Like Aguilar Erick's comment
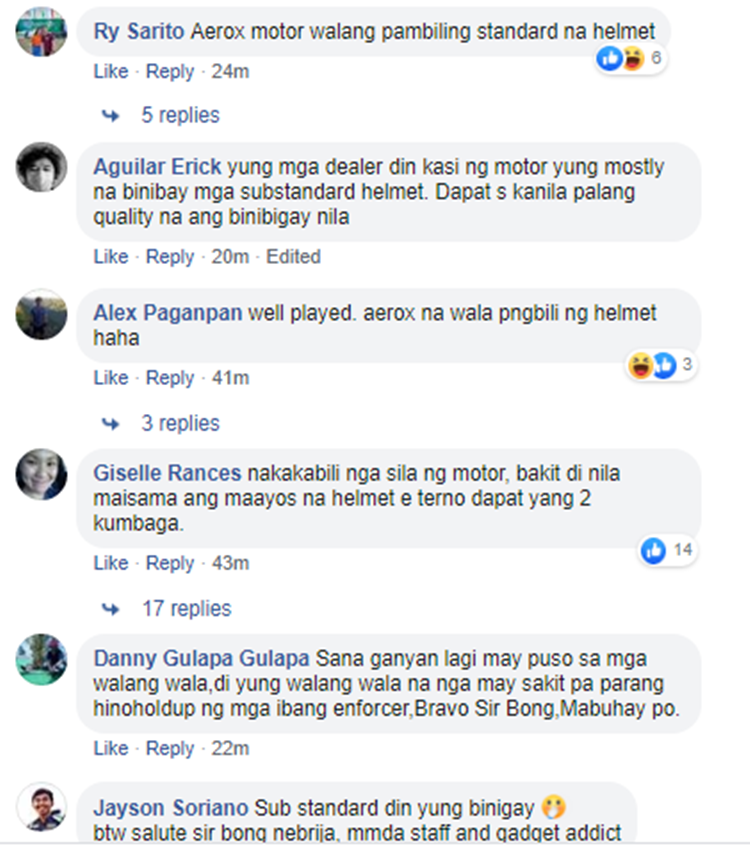Image resolution: width=750 pixels, height=848 pixels. pos(111,256)
